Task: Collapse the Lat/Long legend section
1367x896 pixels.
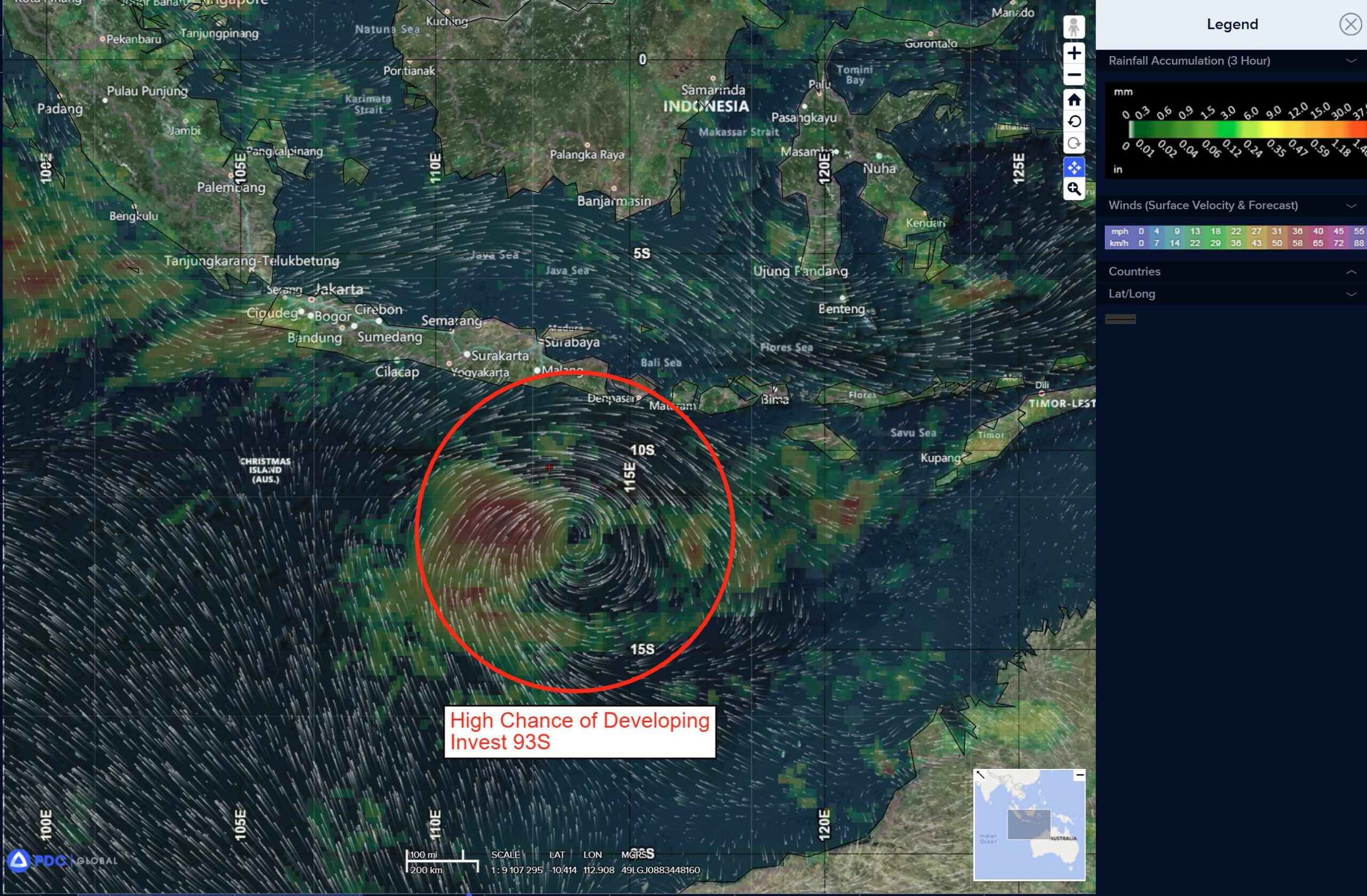Action: (1351, 294)
